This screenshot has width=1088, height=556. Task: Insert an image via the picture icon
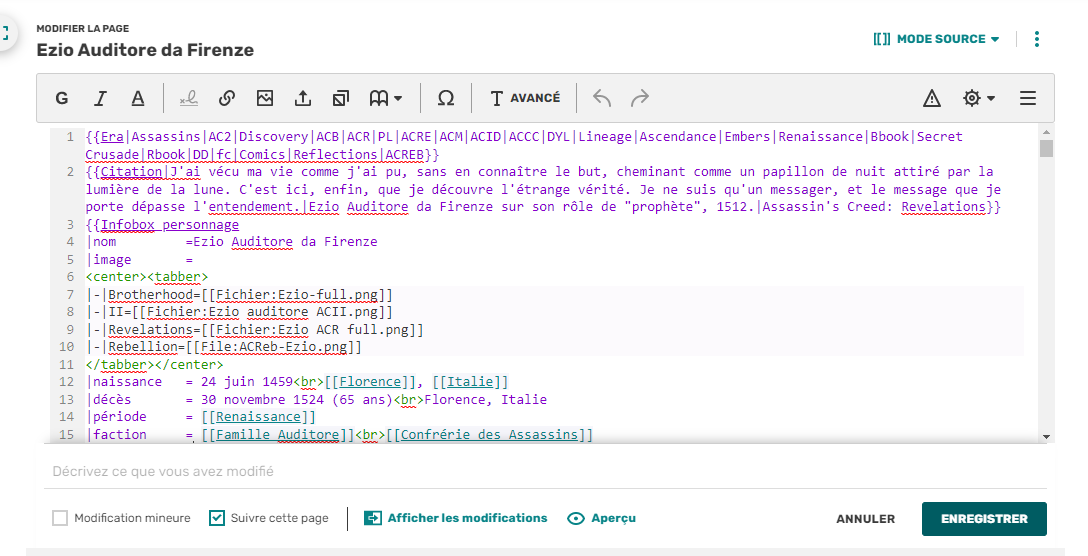(x=265, y=99)
